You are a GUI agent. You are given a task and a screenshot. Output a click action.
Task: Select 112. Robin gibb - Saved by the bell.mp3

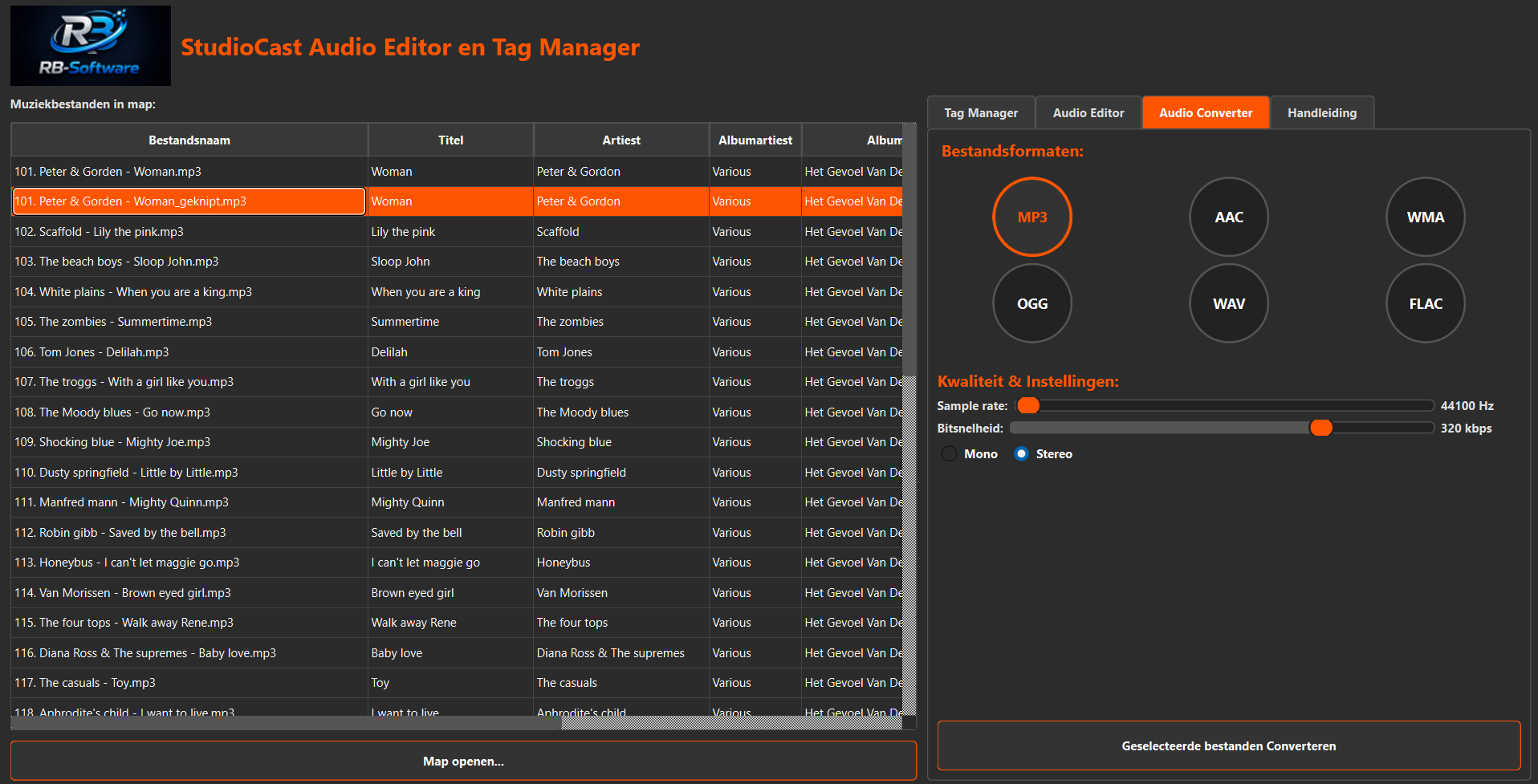pyautogui.click(x=189, y=532)
